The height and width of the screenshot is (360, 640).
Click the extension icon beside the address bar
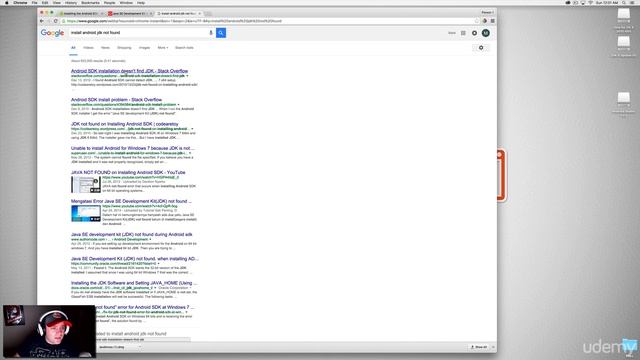coord(485,21)
